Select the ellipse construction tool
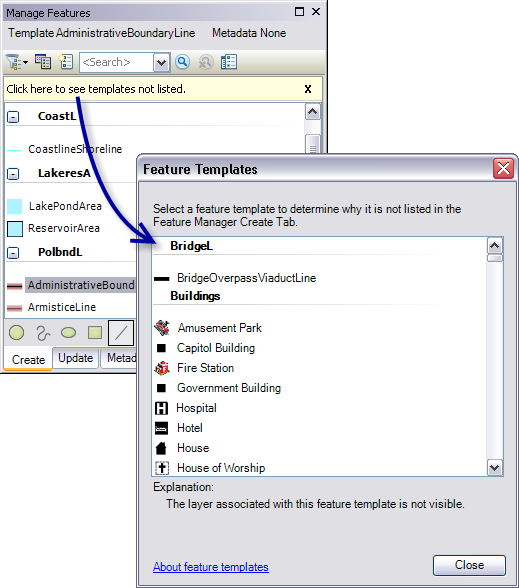Image resolution: width=519 pixels, height=588 pixels. click(x=68, y=332)
